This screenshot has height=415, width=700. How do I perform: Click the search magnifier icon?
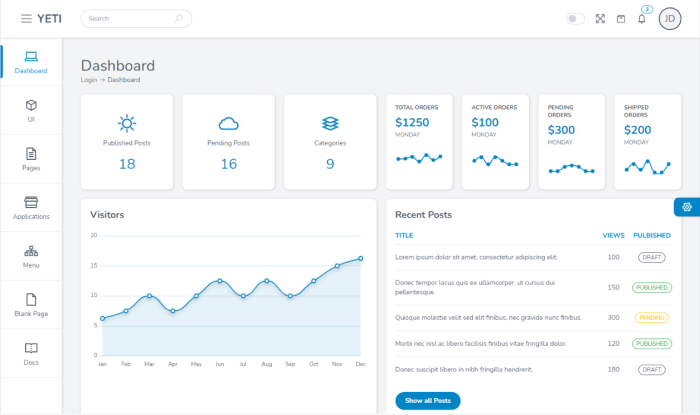point(179,18)
